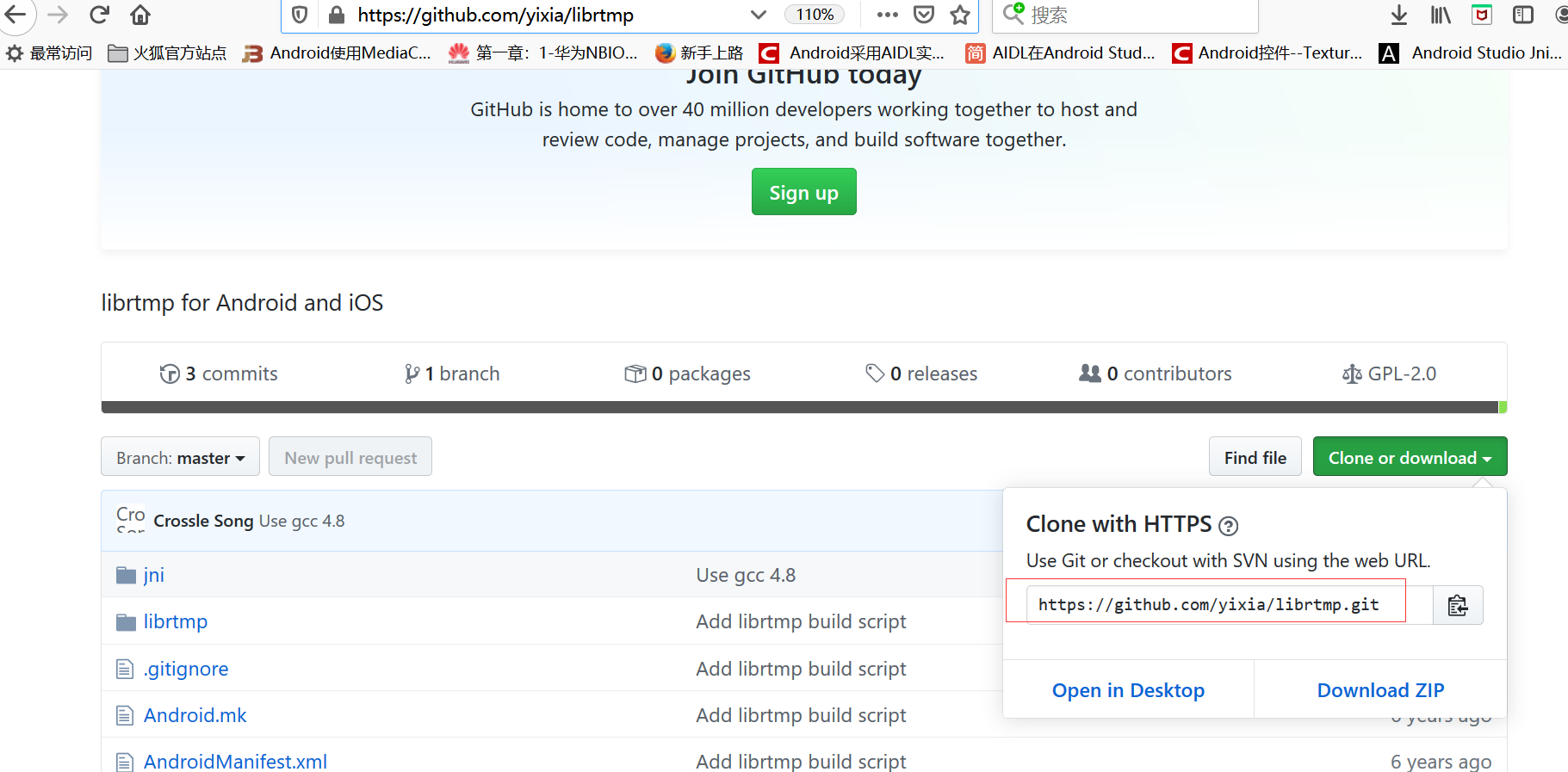Open Android Studio Jni bookmark
The width and height of the screenshot is (1568, 772).
tap(1471, 53)
